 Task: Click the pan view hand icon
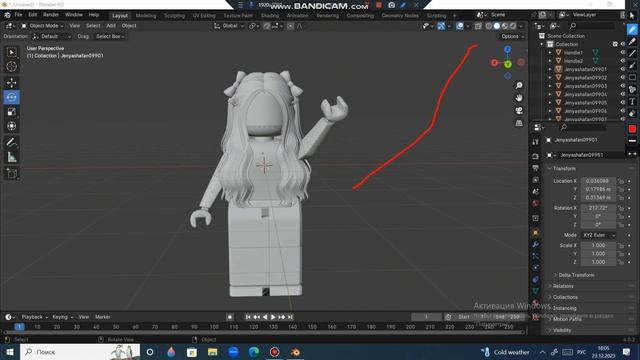pyautogui.click(x=519, y=98)
